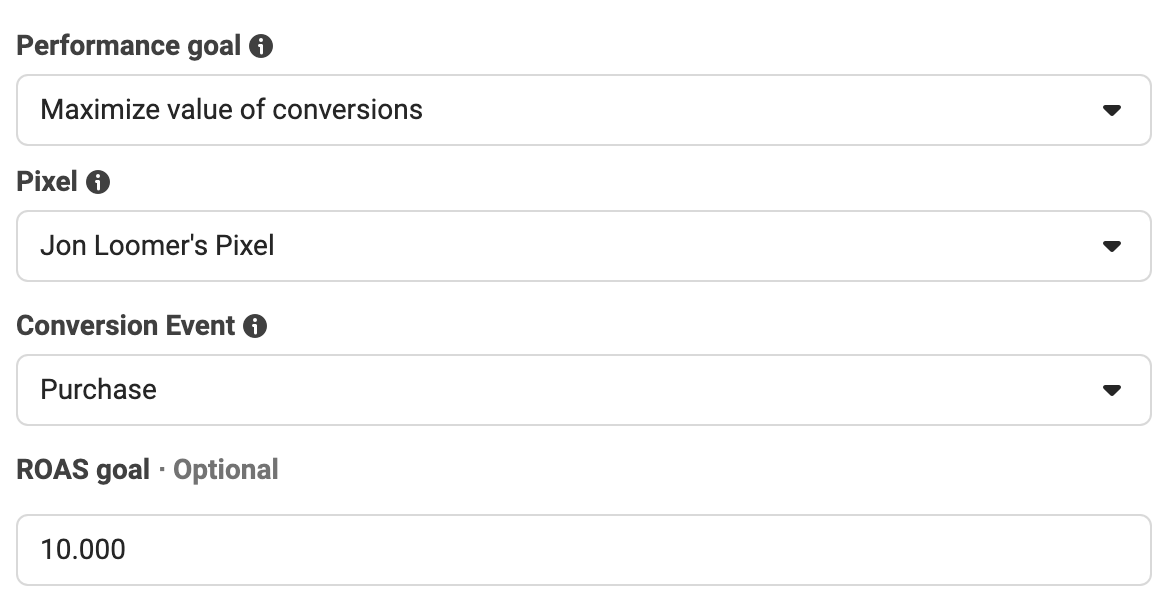Select the Maximize value of conversions field
Viewport: 1172px width, 614px height.
click(x=584, y=110)
